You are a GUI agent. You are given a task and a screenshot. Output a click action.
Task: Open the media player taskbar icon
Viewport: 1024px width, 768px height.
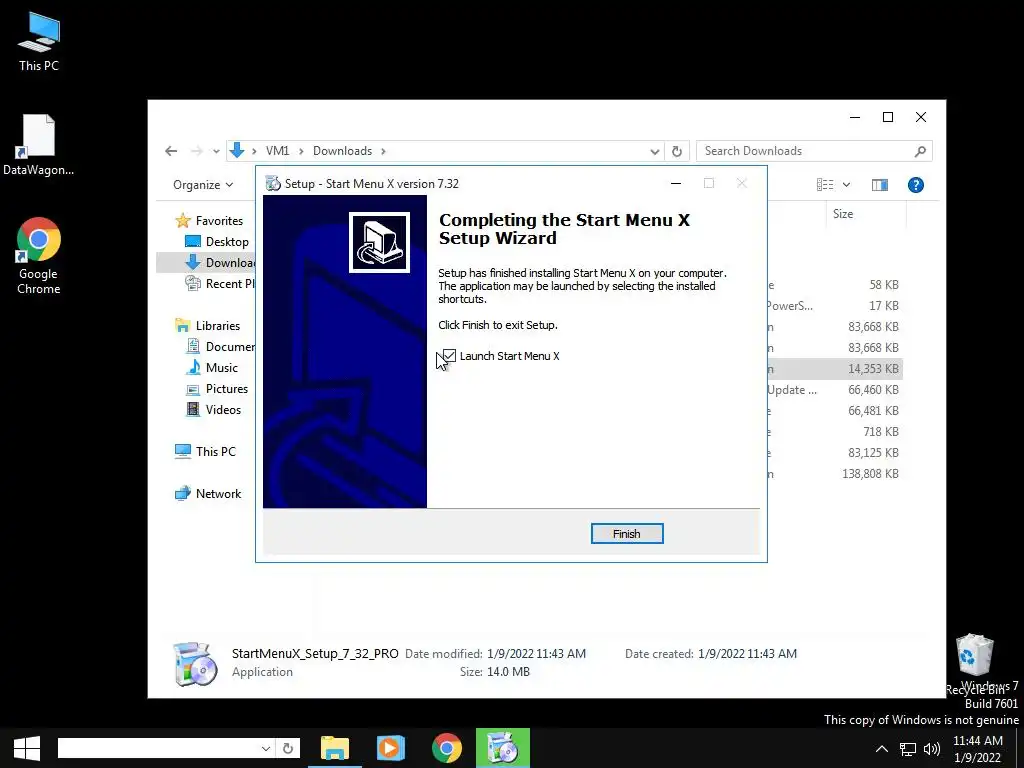[391, 748]
